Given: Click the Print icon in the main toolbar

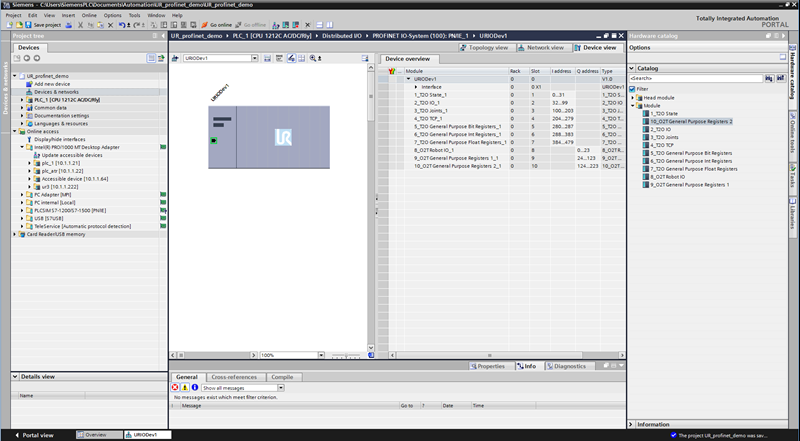Looking at the screenshot, I should [x=67, y=24].
